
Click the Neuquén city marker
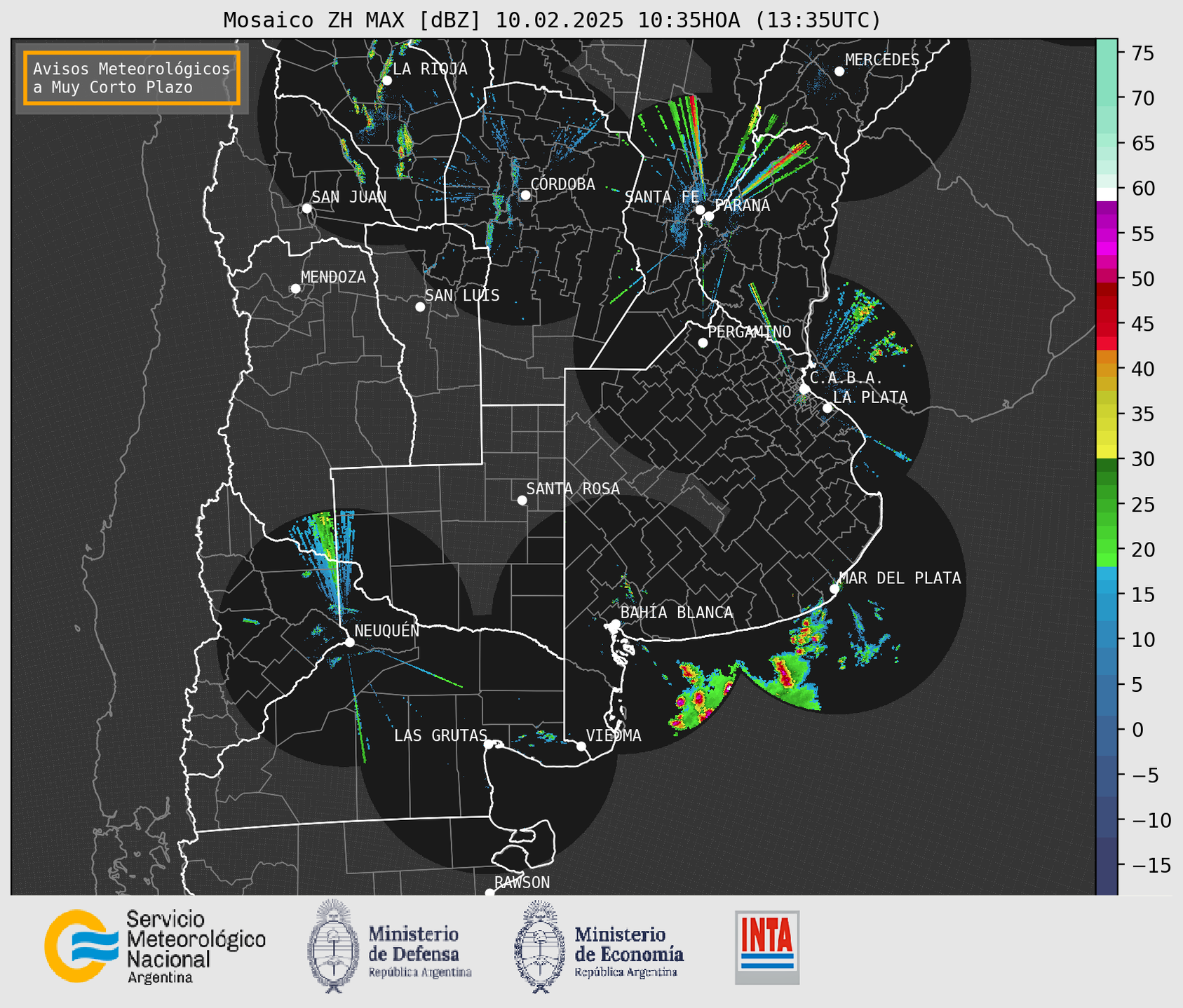pos(349,642)
